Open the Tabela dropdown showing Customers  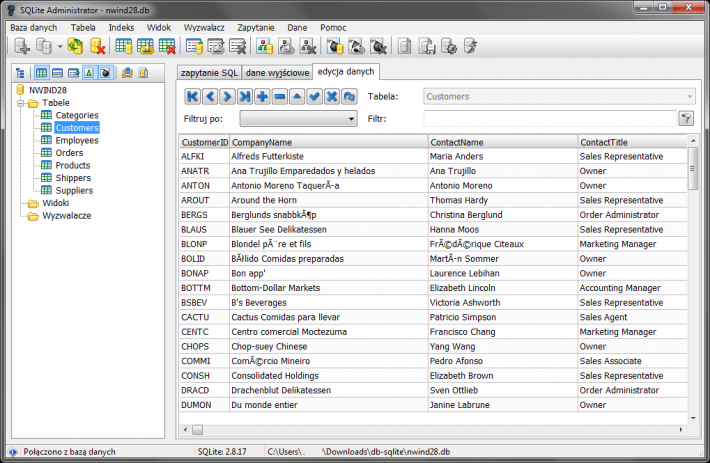pyautogui.click(x=559, y=96)
